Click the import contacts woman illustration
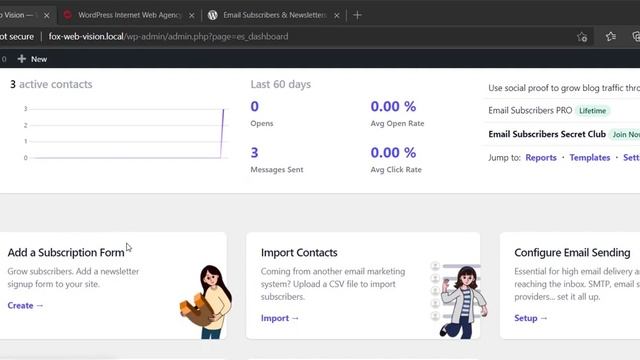 tap(459, 300)
